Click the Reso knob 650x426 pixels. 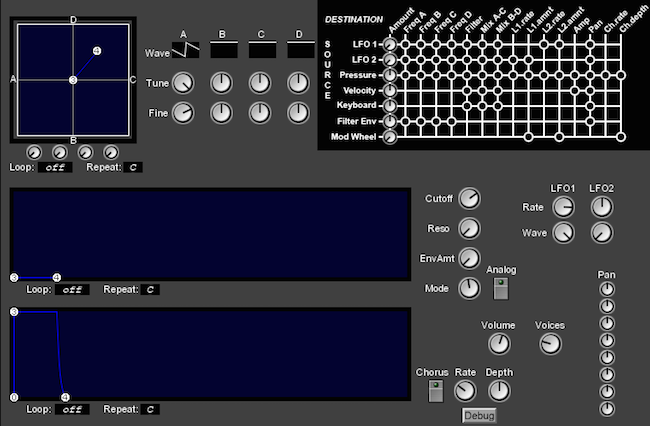click(x=469, y=229)
